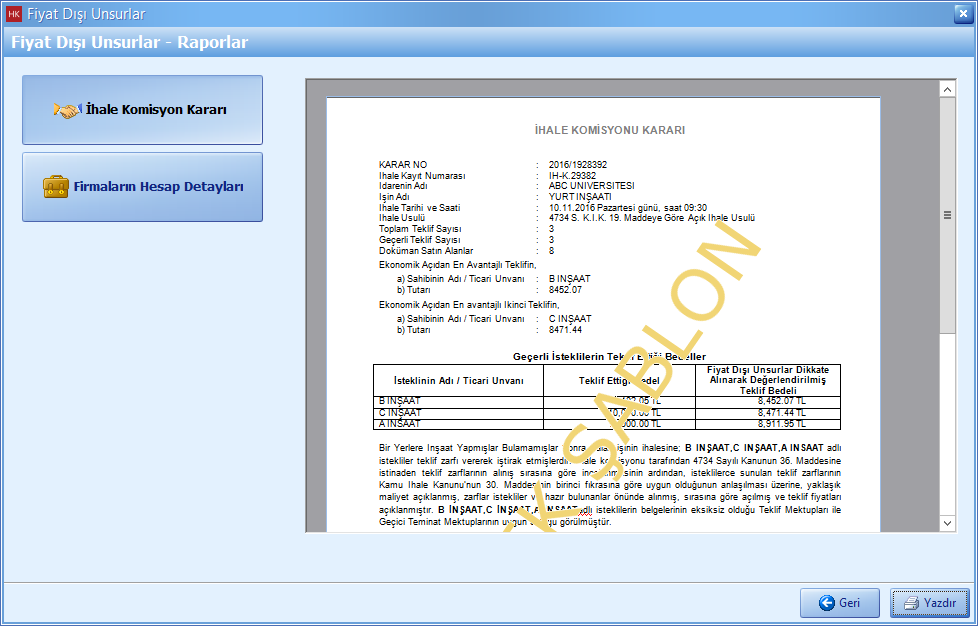Click the handshake icon on İhale Komisyon Kararı
The image size is (978, 626).
point(67,110)
